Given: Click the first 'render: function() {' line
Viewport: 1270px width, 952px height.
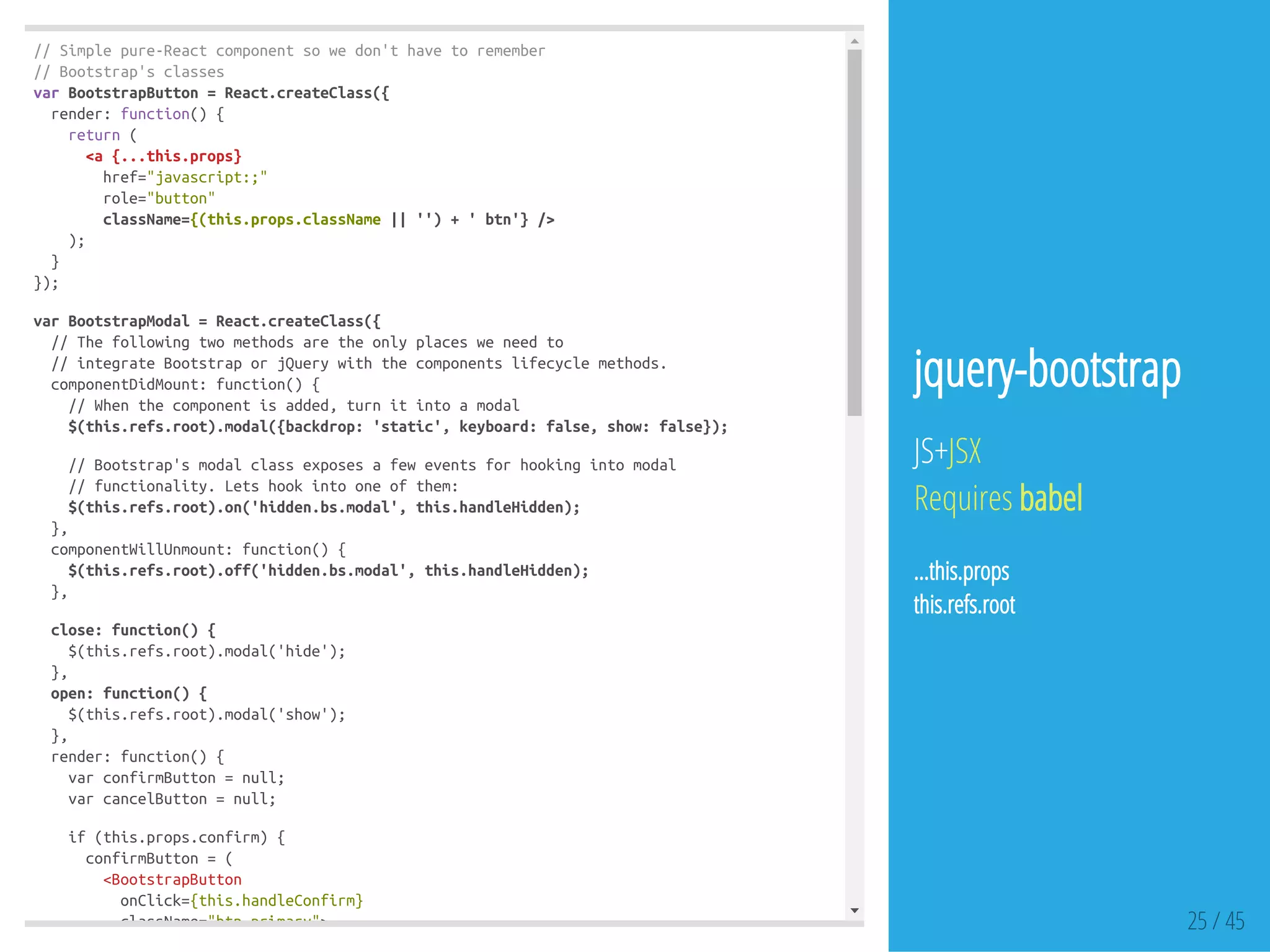Looking at the screenshot, I should tap(138, 114).
